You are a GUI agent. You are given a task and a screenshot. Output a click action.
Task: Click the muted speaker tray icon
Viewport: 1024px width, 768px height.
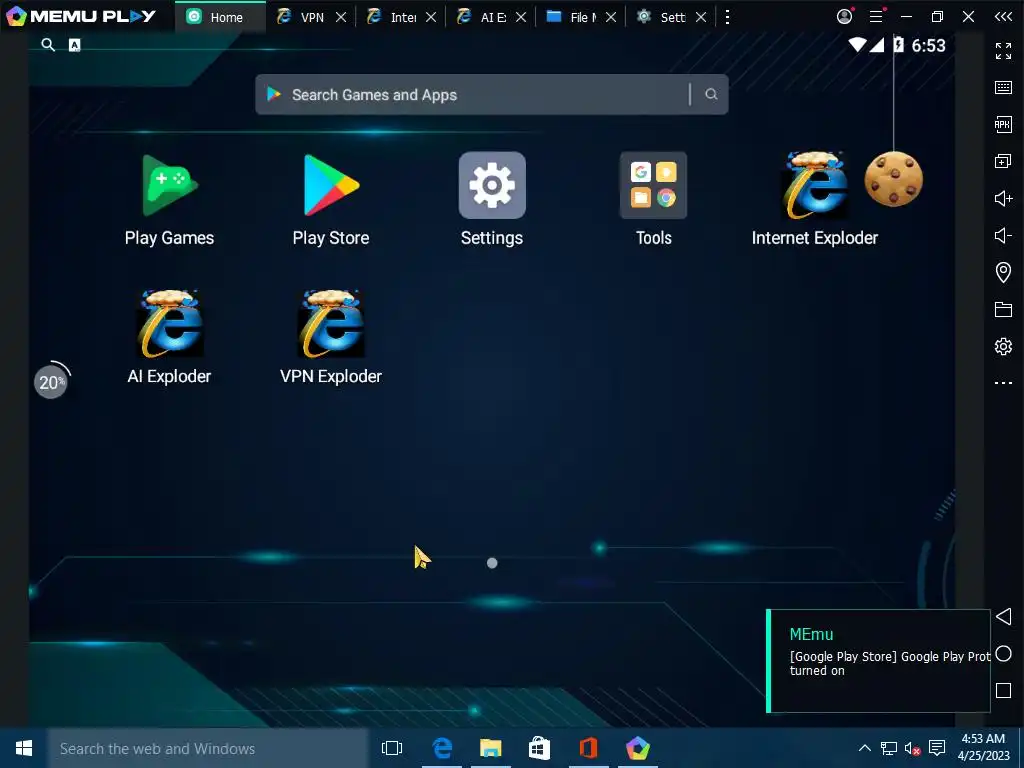pos(912,748)
